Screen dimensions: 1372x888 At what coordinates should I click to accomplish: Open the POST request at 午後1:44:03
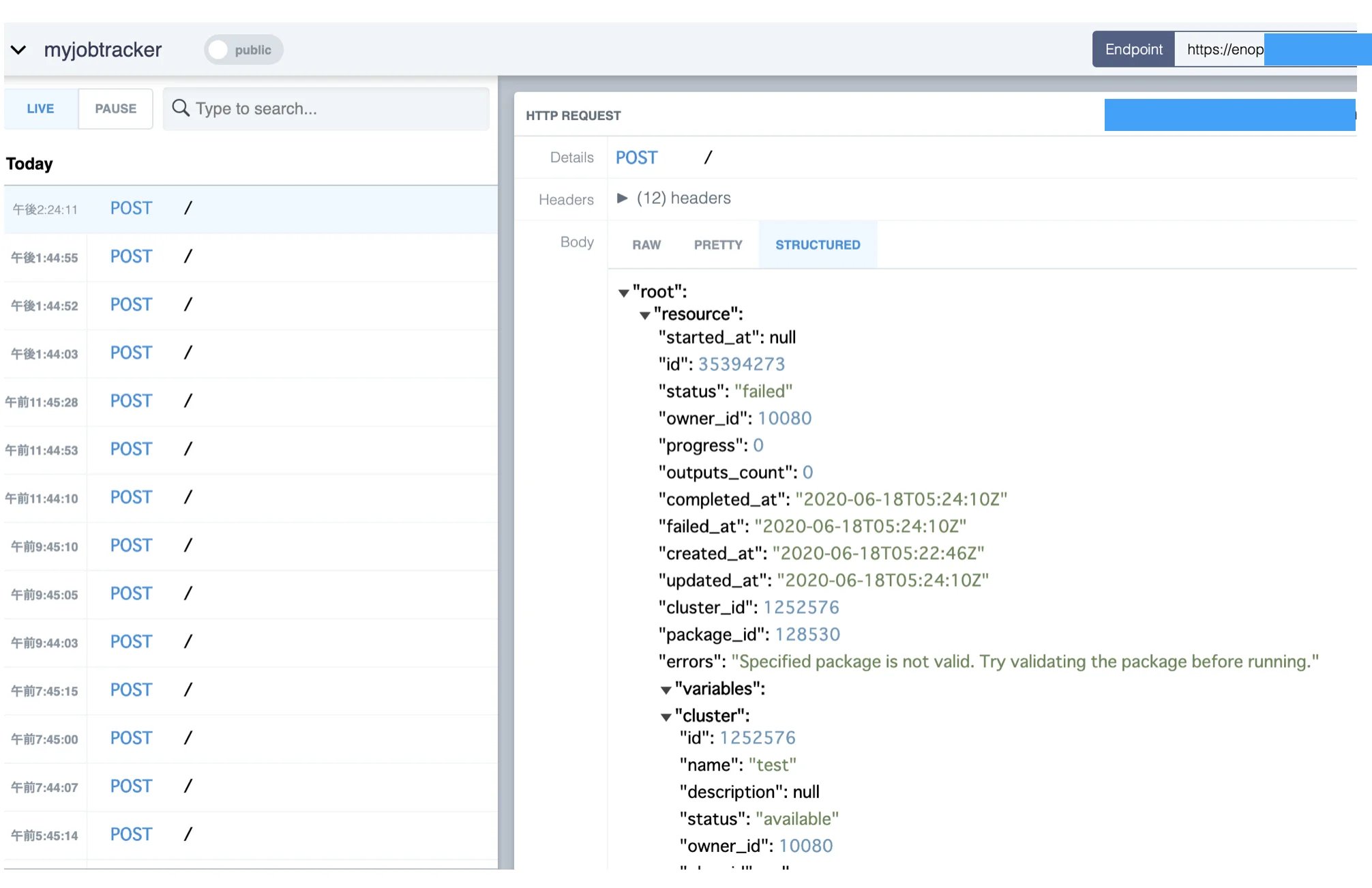(x=250, y=353)
